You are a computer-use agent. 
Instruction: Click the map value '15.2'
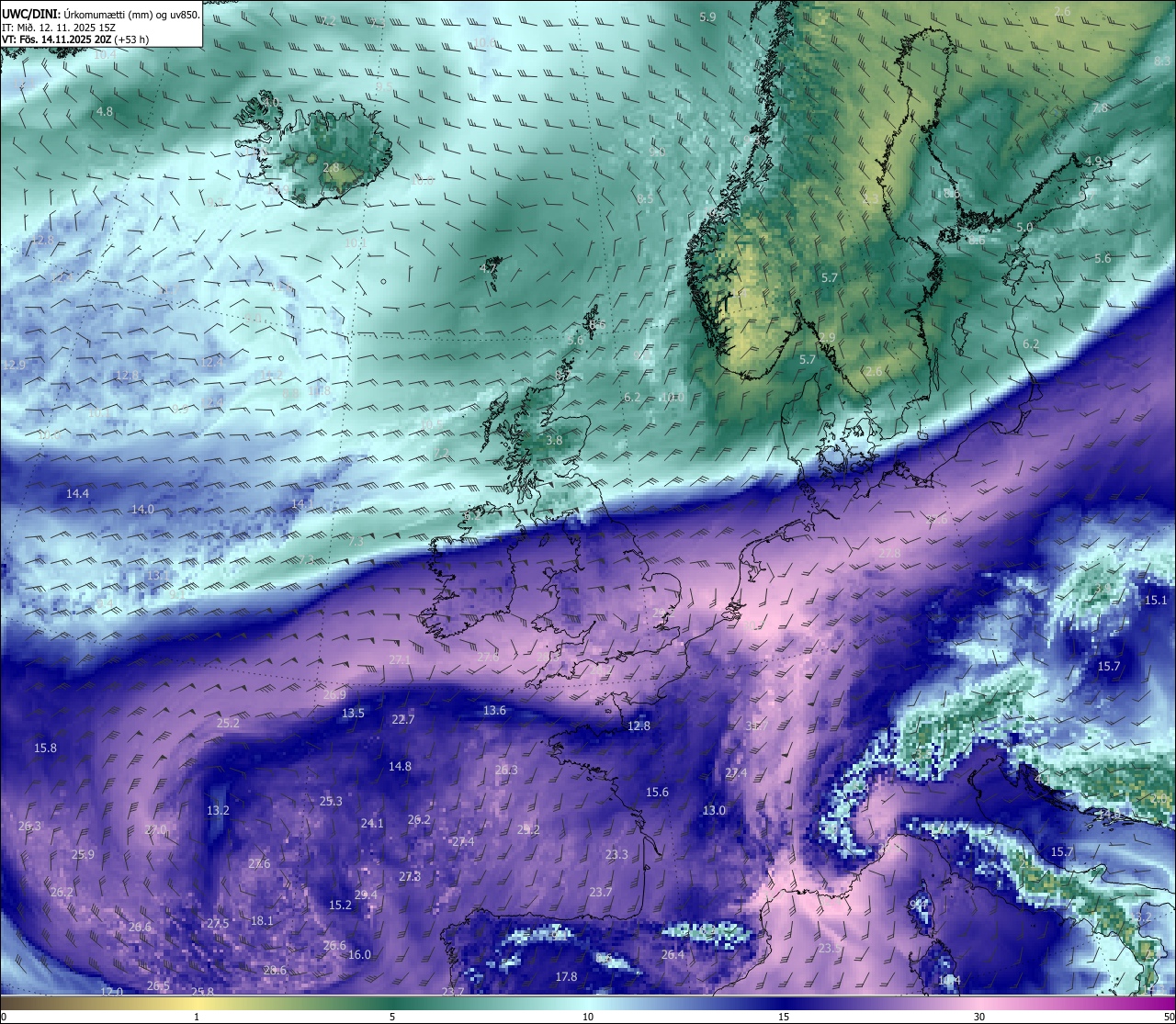click(340, 905)
